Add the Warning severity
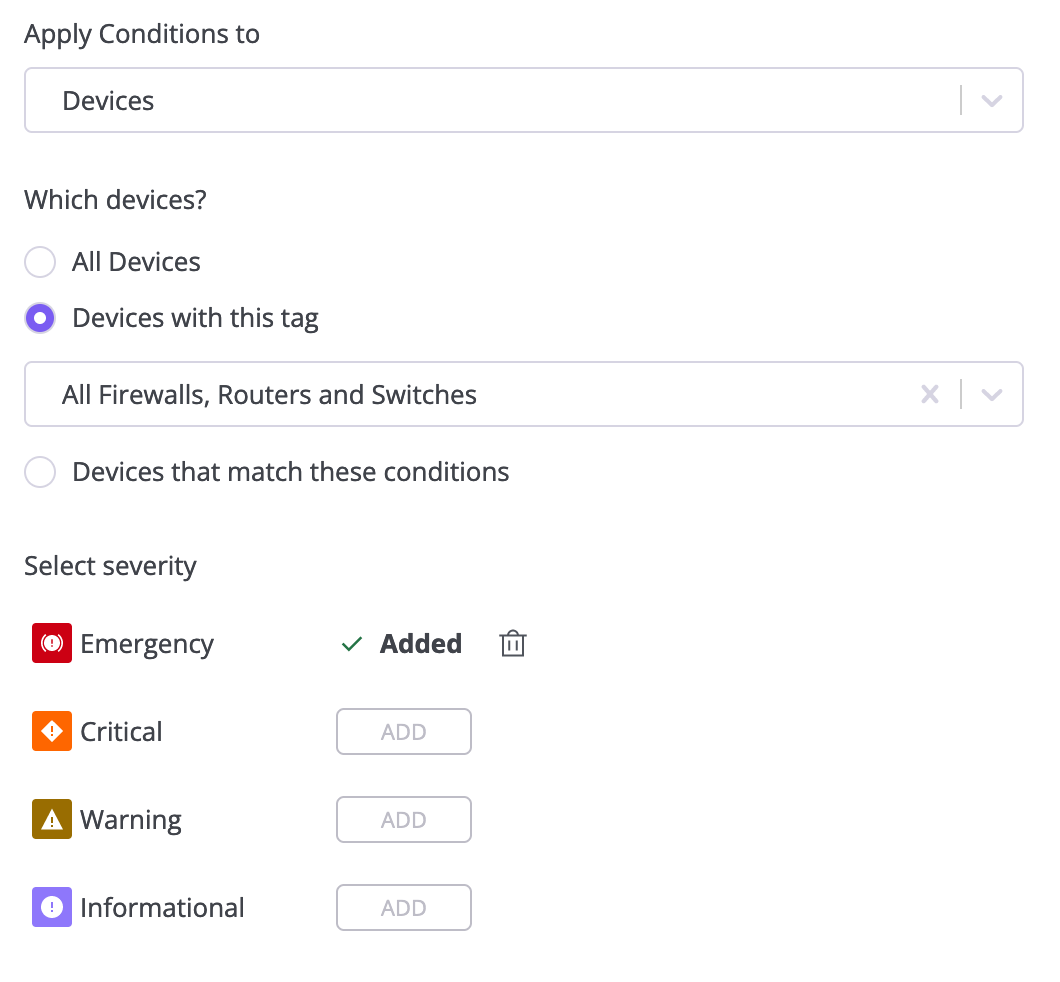This screenshot has height=982, width=1060. (x=404, y=819)
